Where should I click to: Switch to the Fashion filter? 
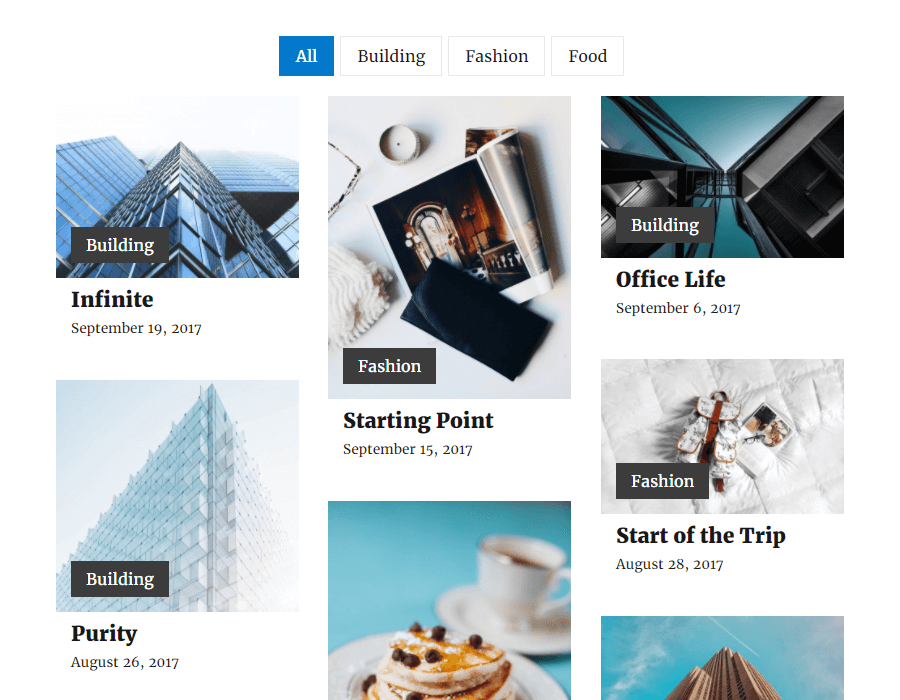click(x=496, y=56)
